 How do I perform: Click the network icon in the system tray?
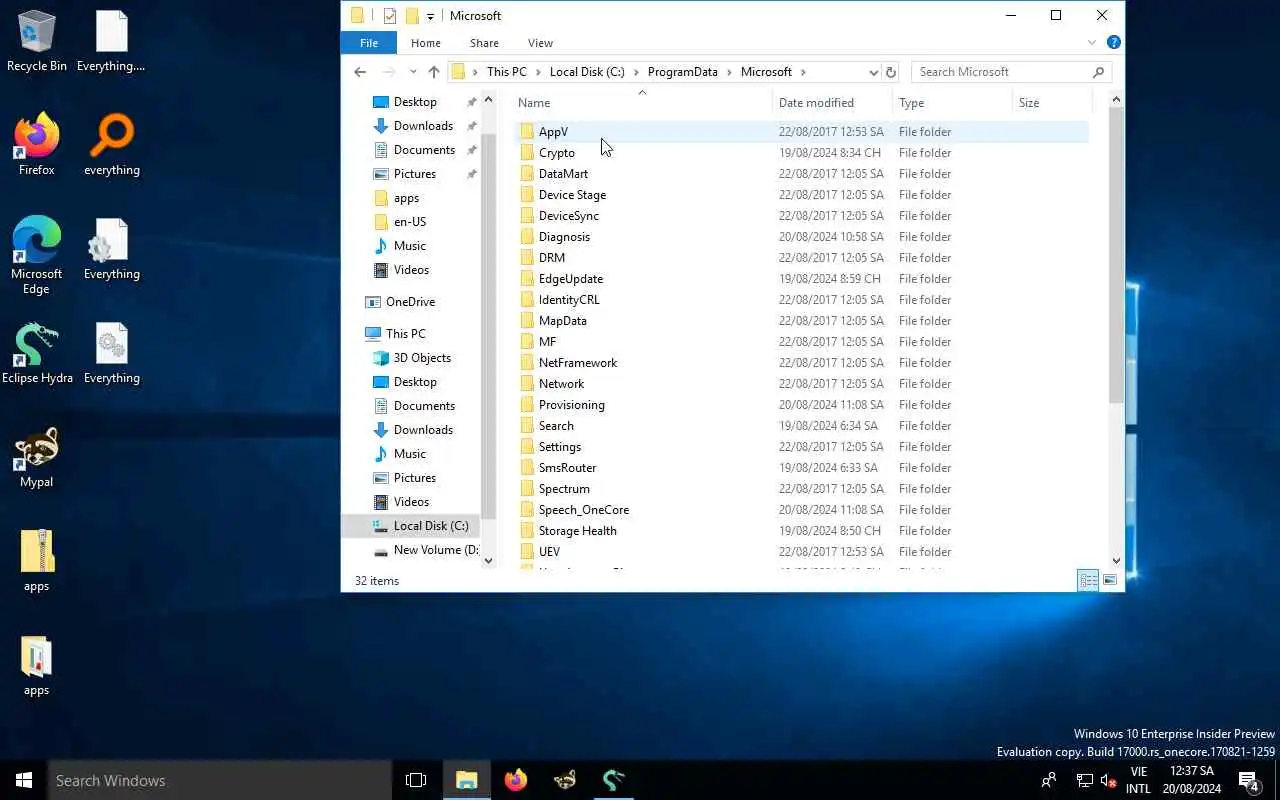[x=1084, y=780]
